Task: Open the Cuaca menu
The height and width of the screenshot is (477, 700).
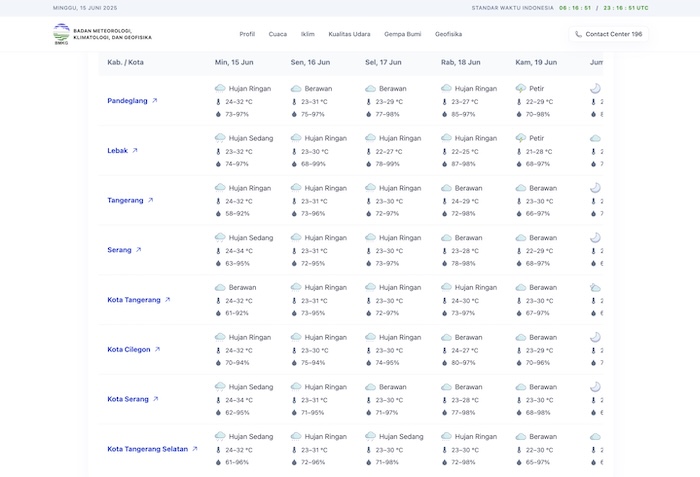Action: pyautogui.click(x=278, y=34)
